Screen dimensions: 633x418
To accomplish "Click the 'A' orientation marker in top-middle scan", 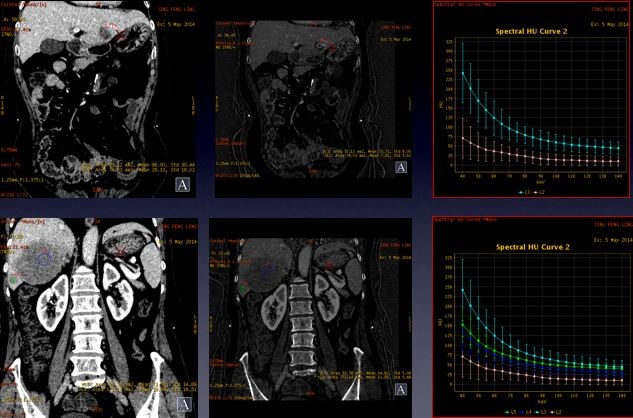I will (x=401, y=167).
